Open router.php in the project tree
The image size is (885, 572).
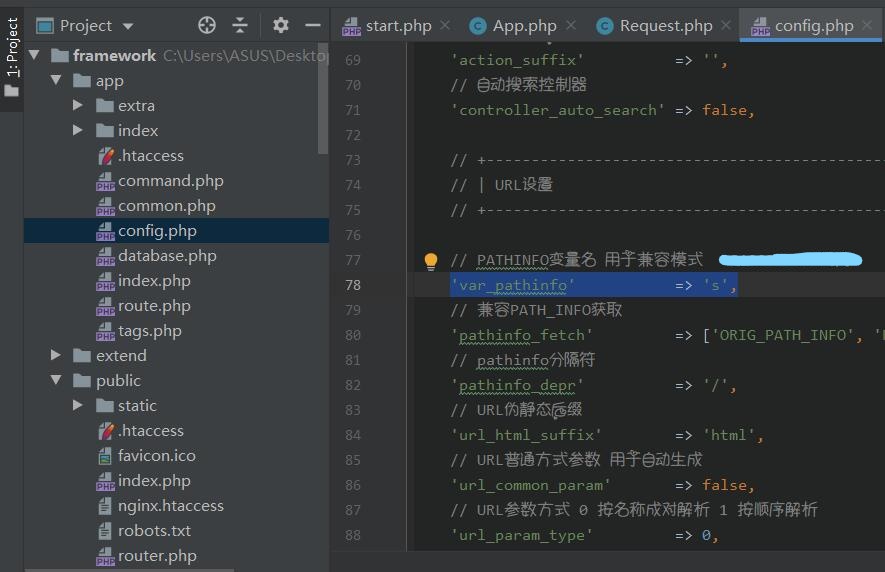[x=157, y=556]
